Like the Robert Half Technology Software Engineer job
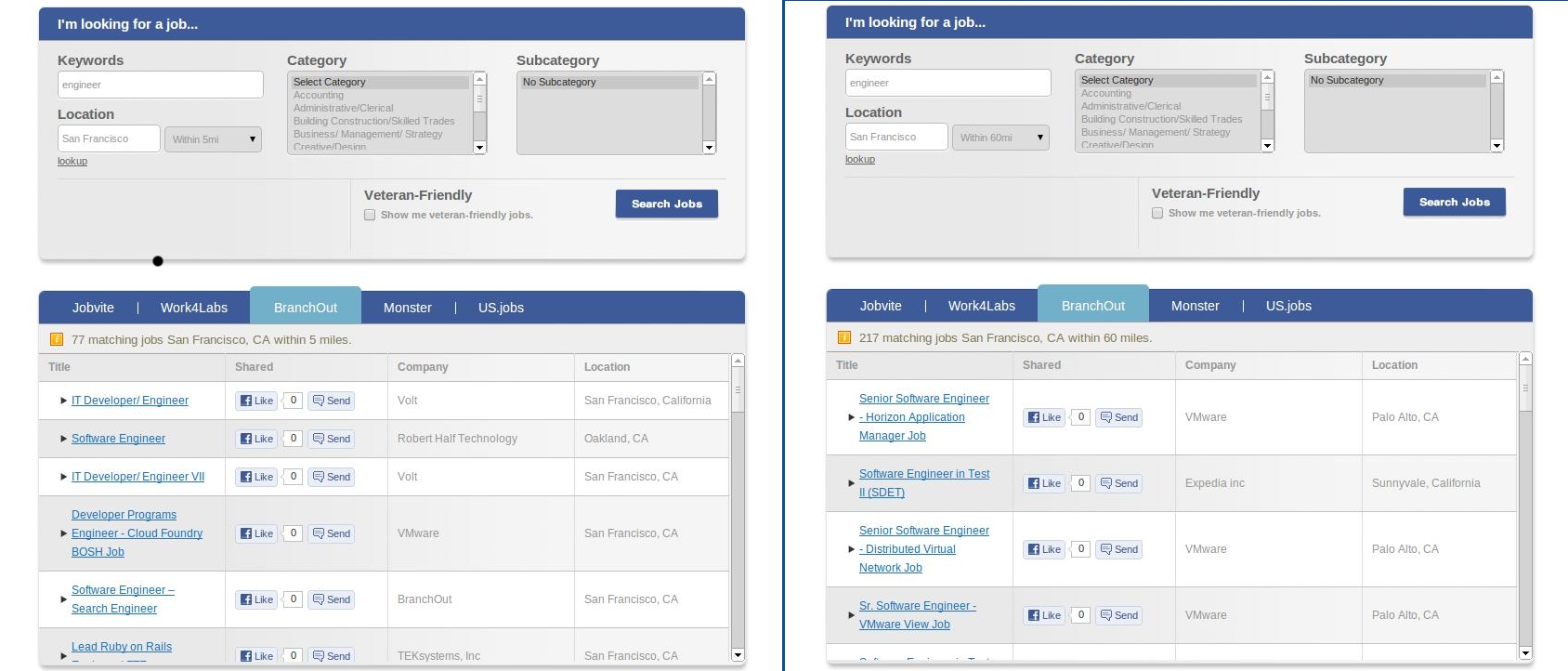Screen dimensions: 1568x671 point(256,439)
